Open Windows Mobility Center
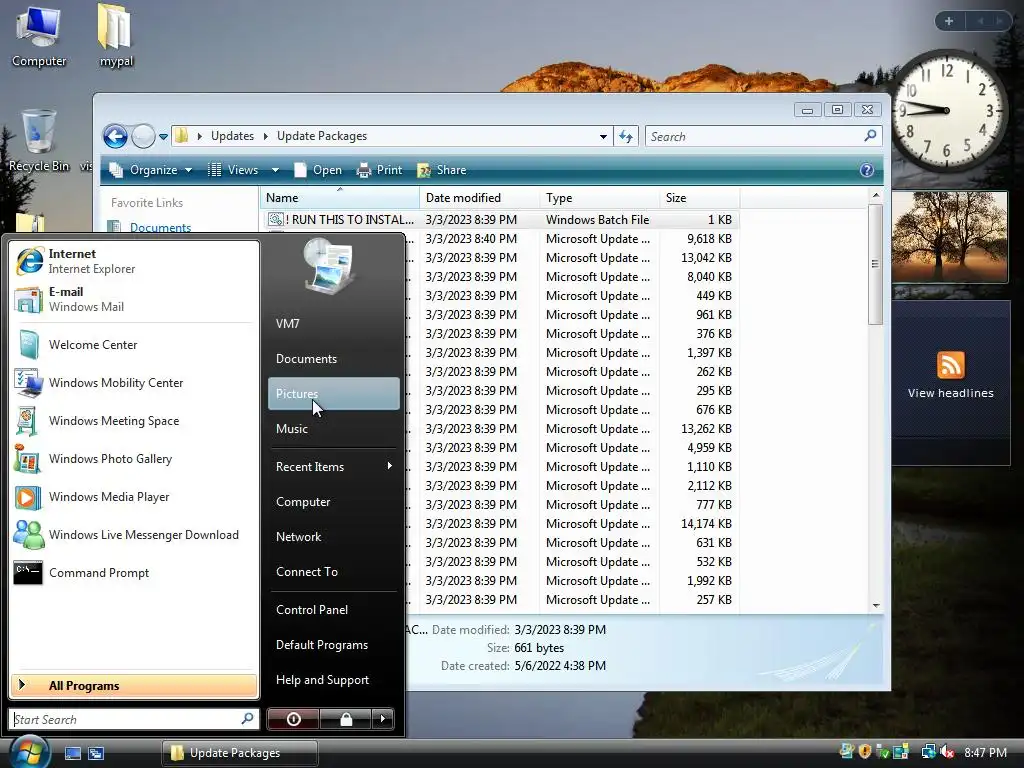Viewport: 1024px width, 768px height. (x=134, y=383)
